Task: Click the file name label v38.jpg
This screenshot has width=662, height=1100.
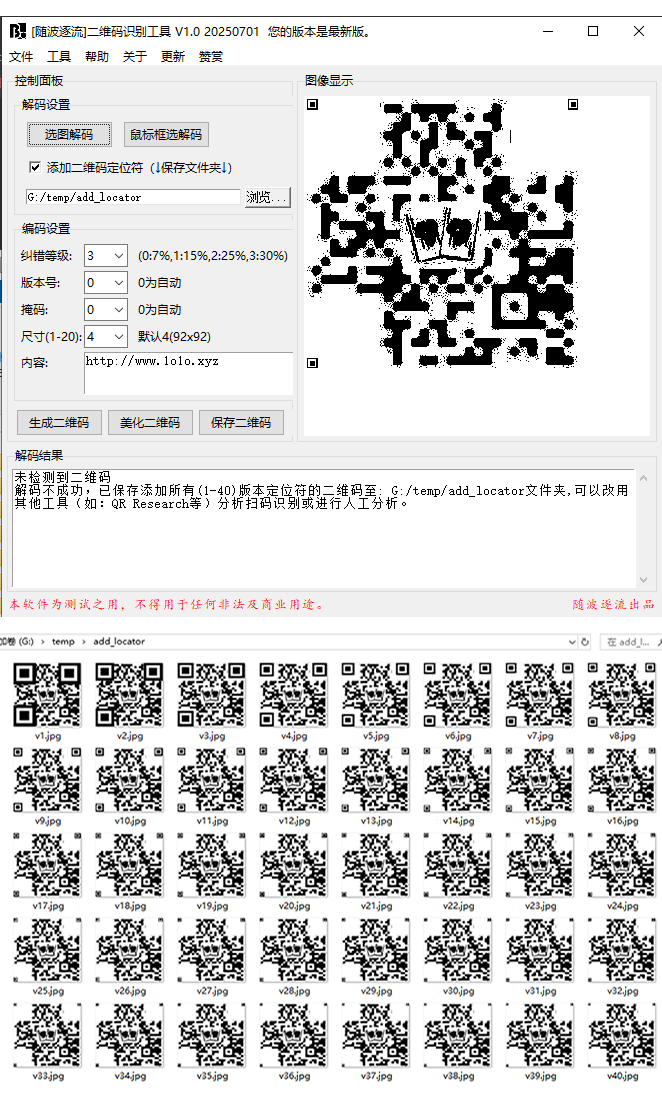Action: 458,1075
